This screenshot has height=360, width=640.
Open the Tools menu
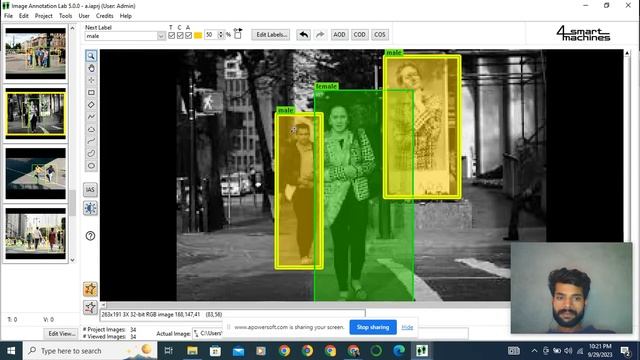click(x=65, y=16)
